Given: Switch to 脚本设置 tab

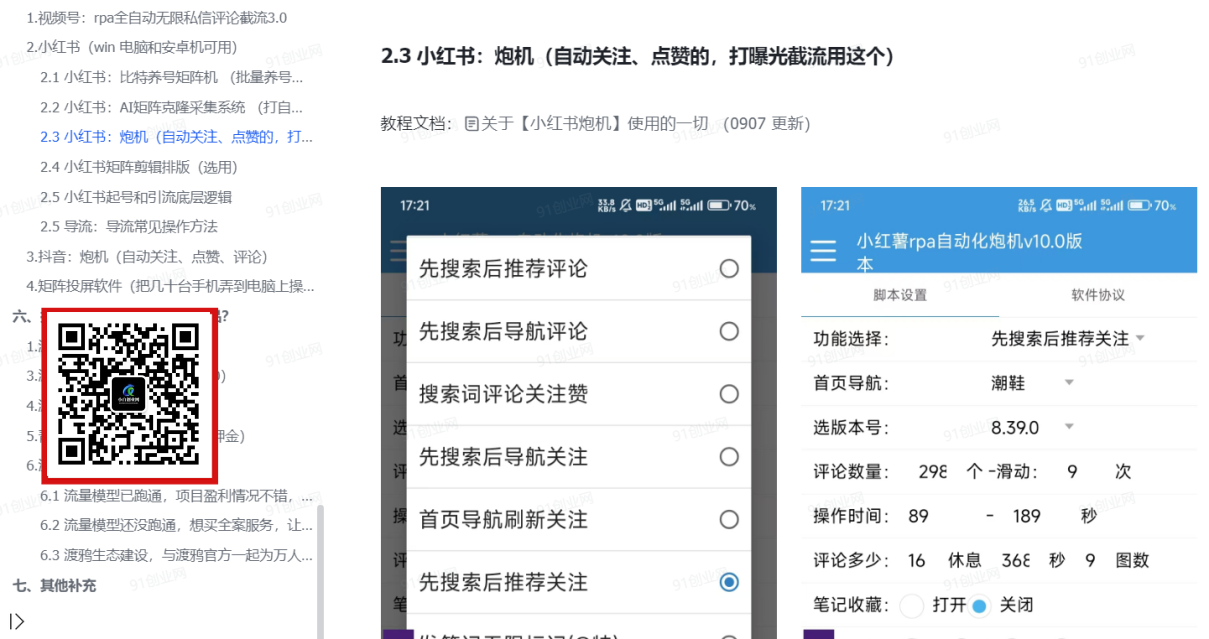Looking at the screenshot, I should coord(899,296).
